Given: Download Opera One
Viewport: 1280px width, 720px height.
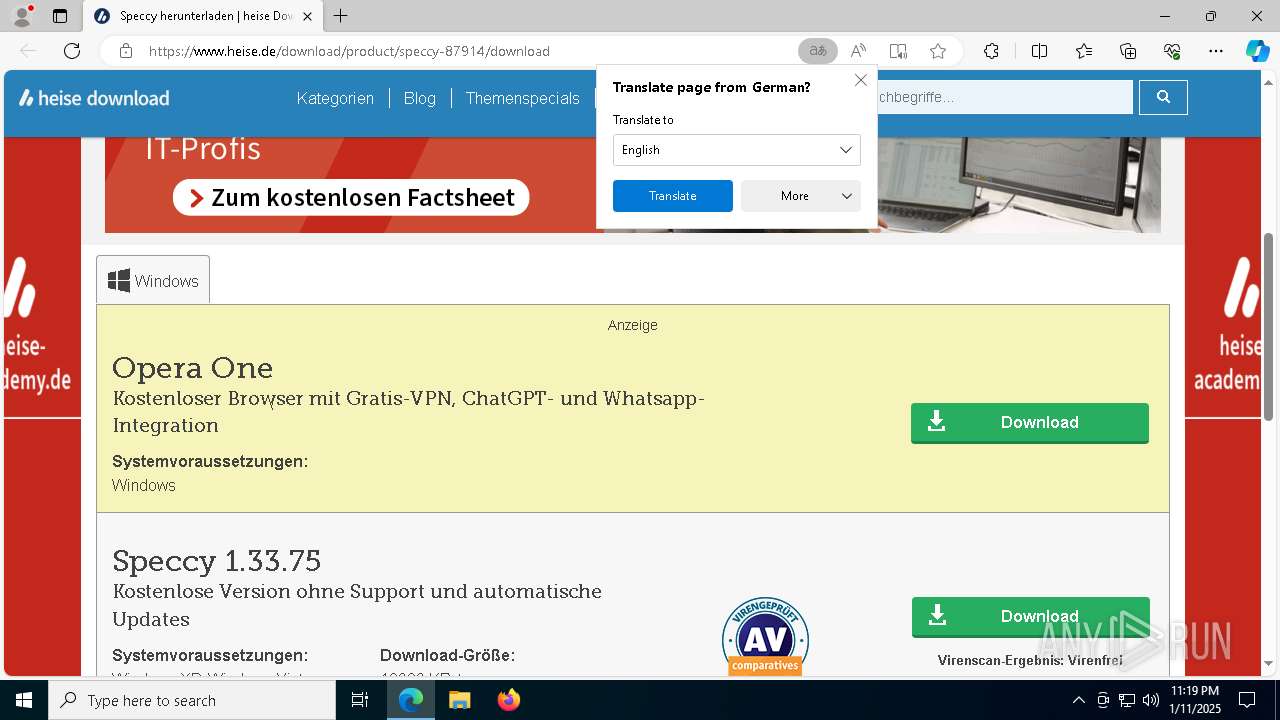Looking at the screenshot, I should [1030, 423].
